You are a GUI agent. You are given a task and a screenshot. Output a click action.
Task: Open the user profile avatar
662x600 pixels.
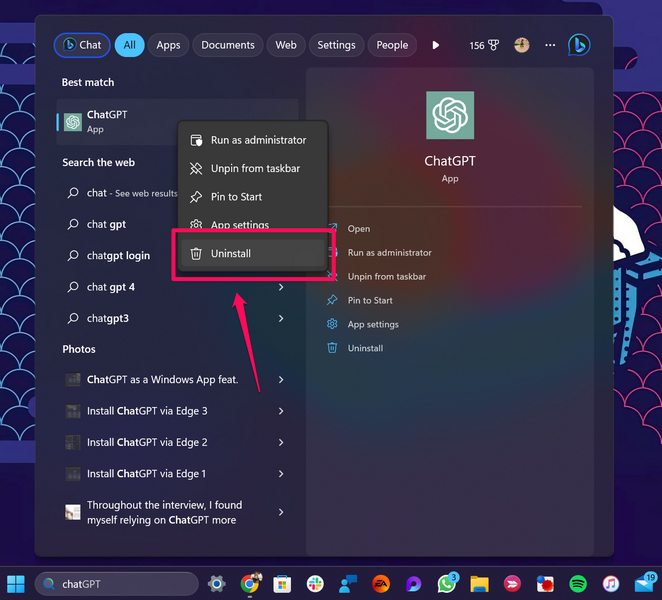coord(522,45)
